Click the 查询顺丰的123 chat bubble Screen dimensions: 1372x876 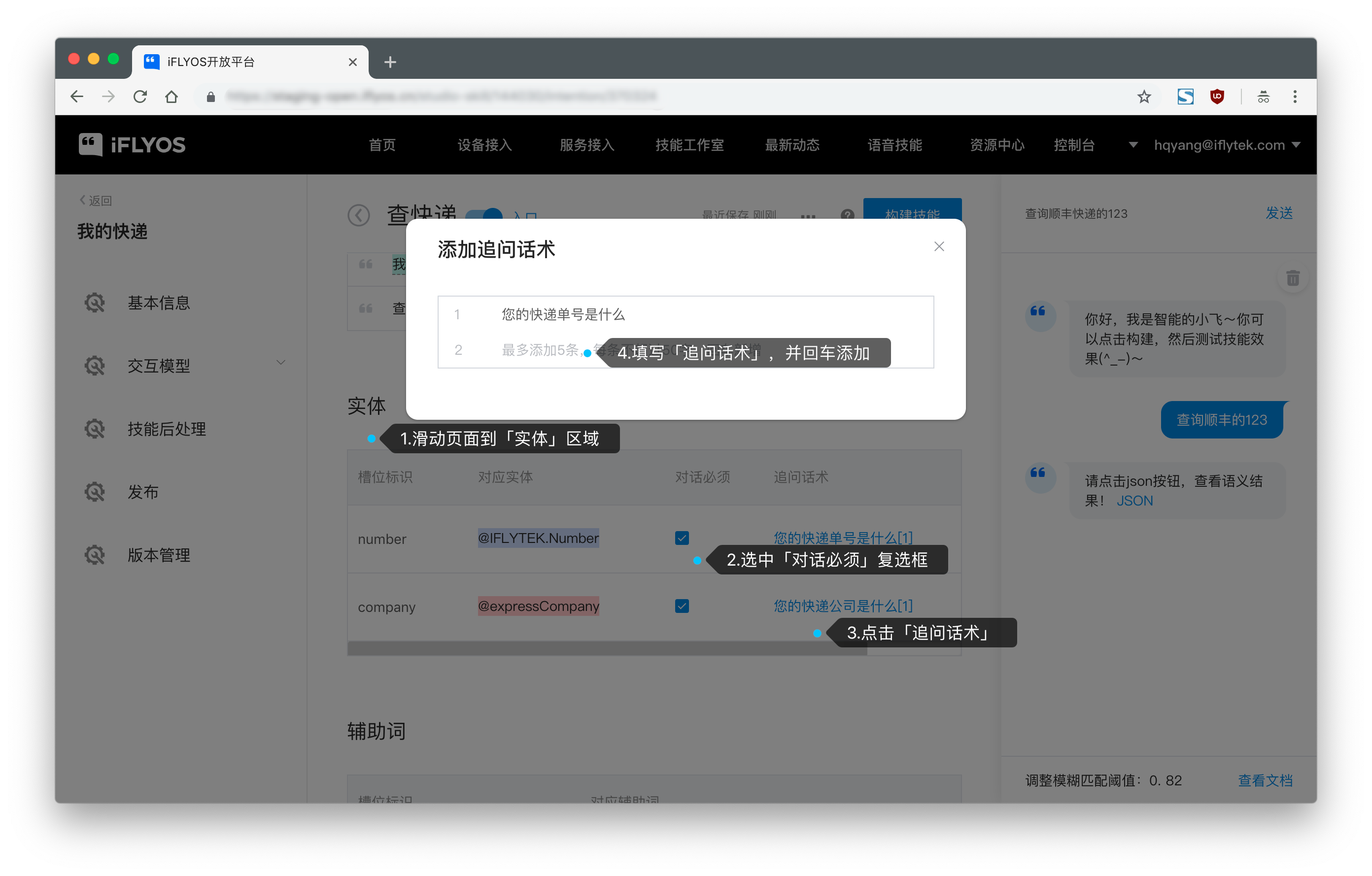(x=1222, y=420)
